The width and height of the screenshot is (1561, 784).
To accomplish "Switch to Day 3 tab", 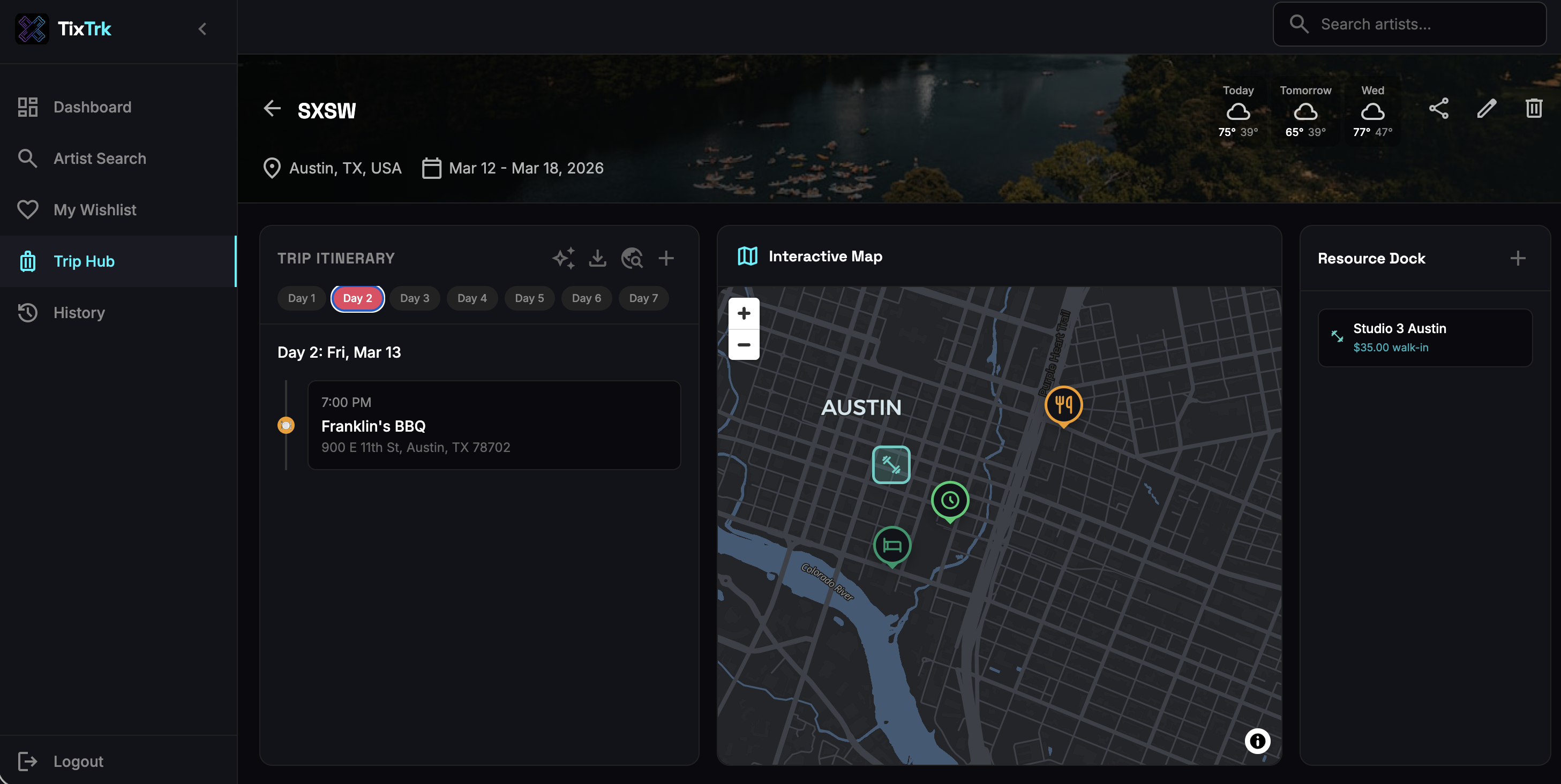I will coord(415,298).
